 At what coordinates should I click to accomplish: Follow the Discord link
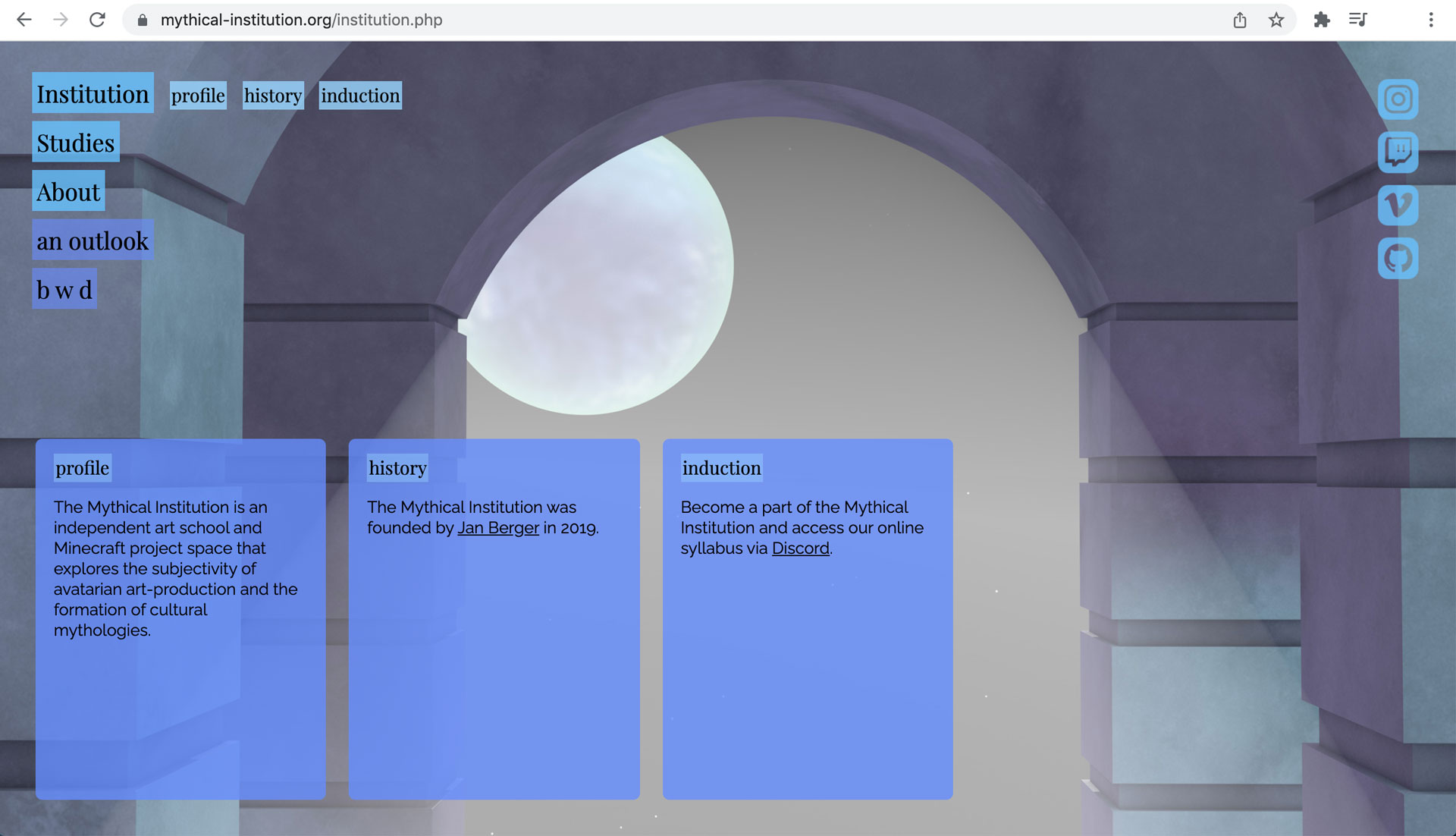800,548
